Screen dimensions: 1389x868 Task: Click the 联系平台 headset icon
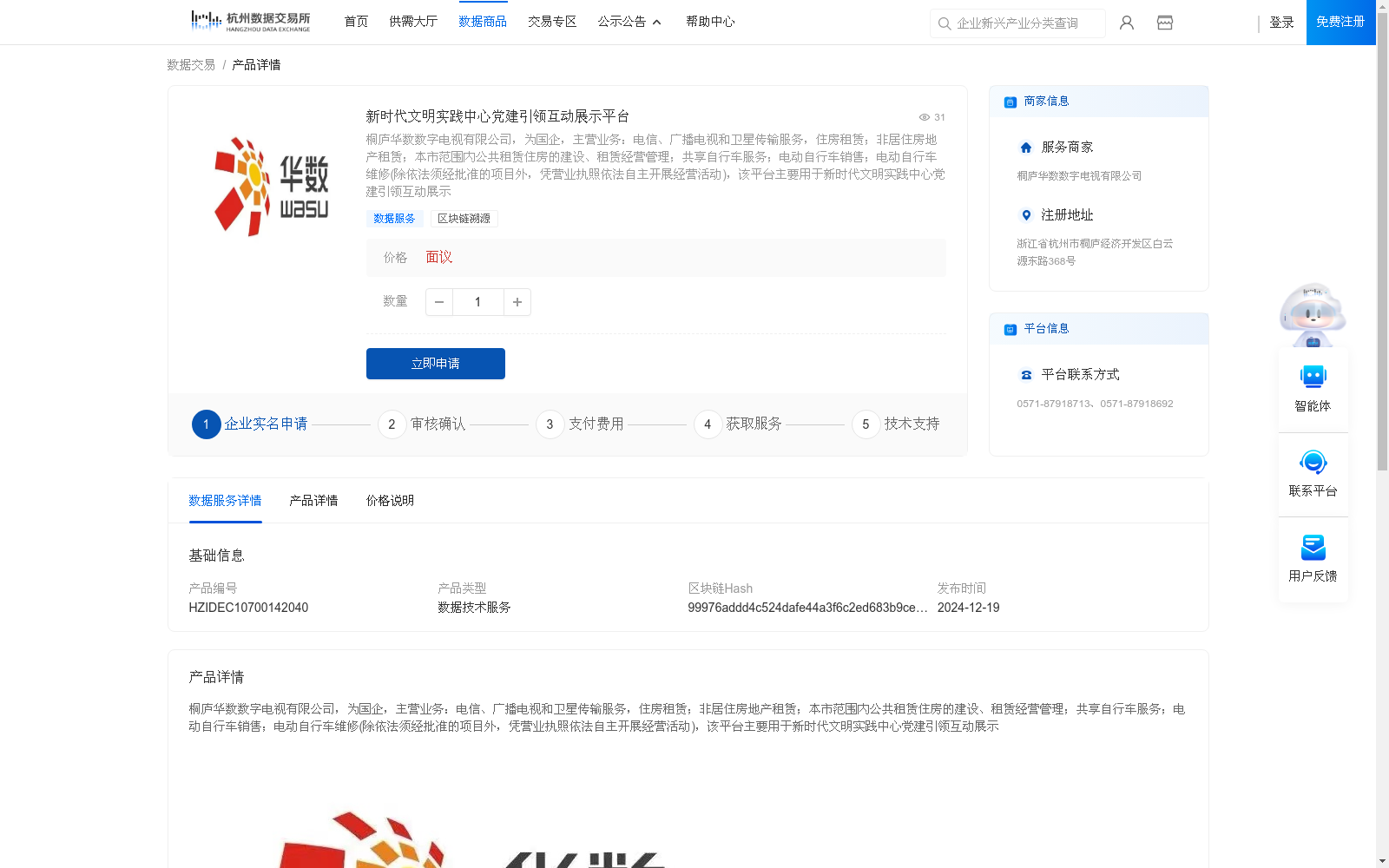[1313, 462]
